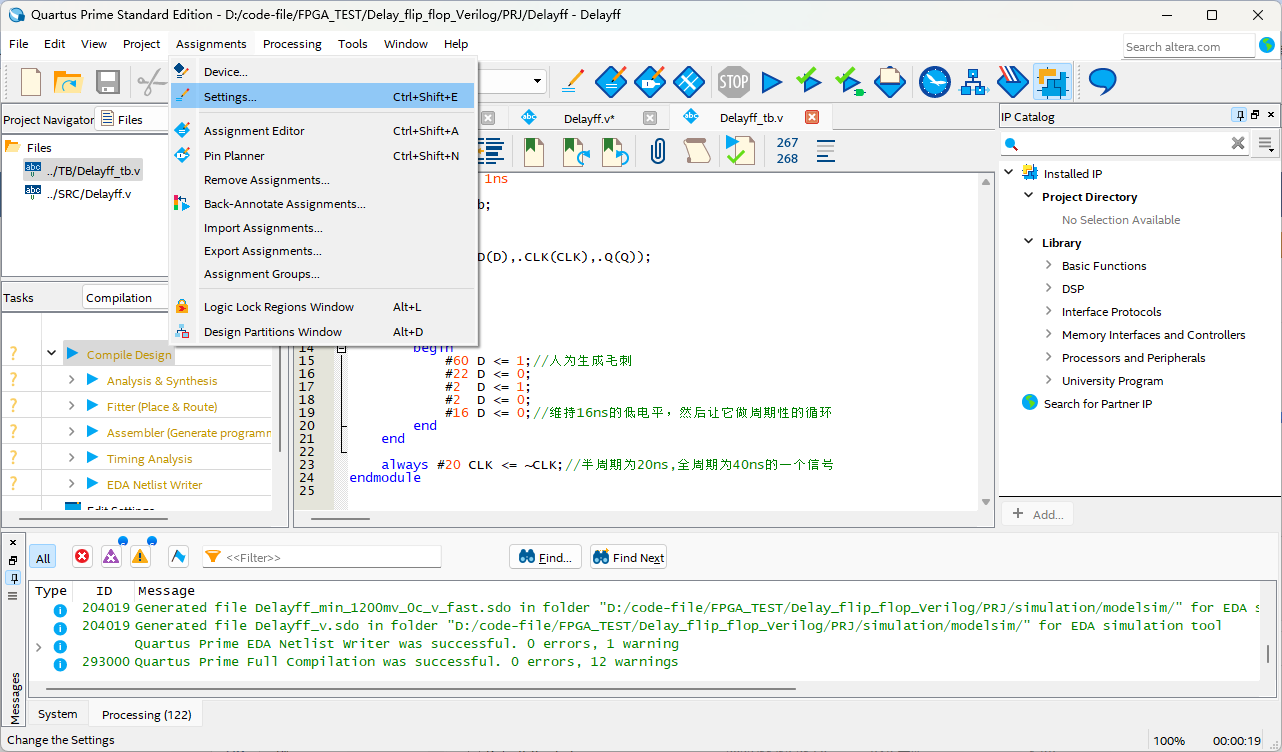Expand the DSP library item
Viewport: 1282px width, 752px height.
[x=1048, y=288]
